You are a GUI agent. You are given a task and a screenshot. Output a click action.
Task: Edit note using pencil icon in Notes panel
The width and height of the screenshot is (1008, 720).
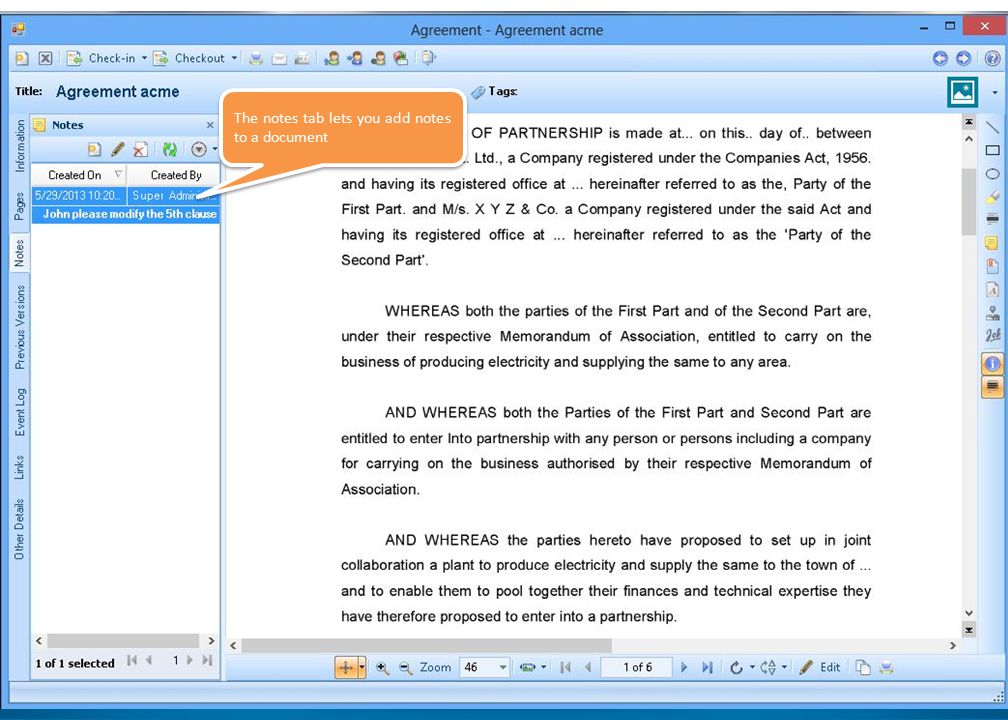[117, 150]
